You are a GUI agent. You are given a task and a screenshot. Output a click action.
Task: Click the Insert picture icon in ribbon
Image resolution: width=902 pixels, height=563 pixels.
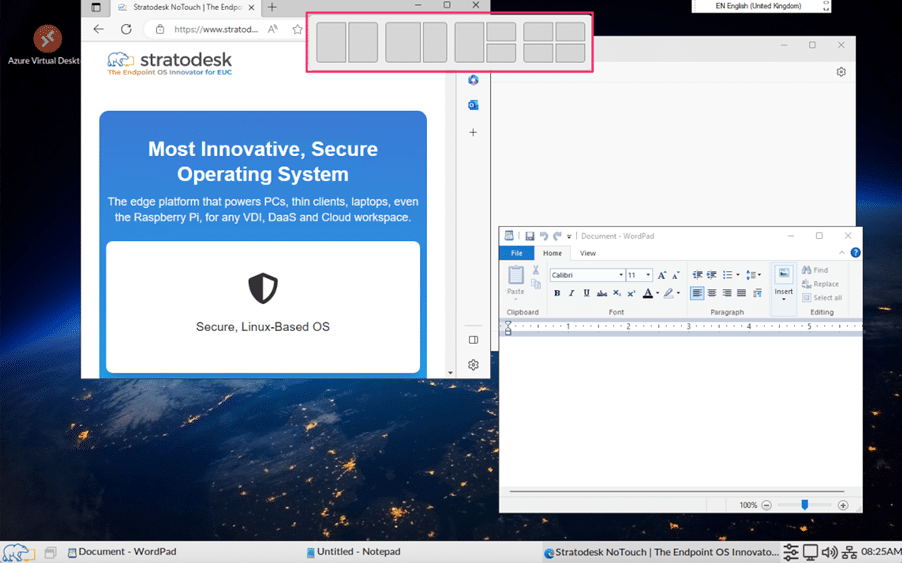pos(783,274)
